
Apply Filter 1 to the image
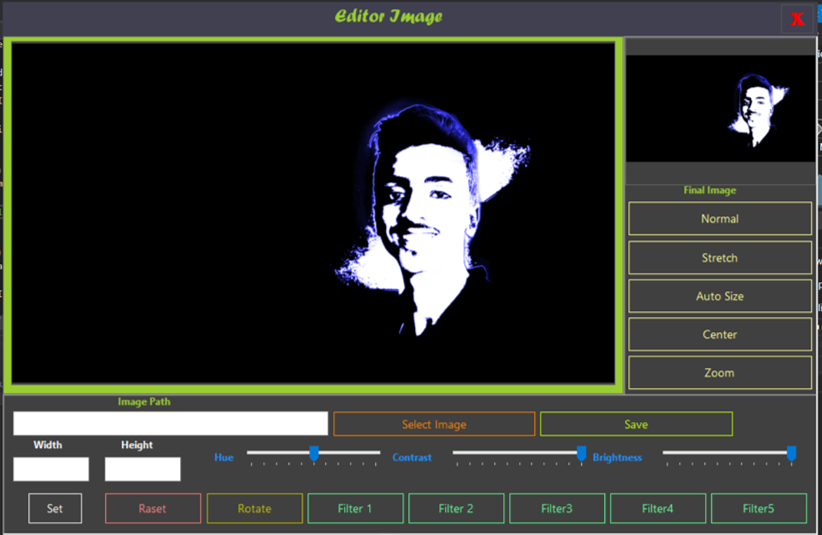click(x=355, y=509)
